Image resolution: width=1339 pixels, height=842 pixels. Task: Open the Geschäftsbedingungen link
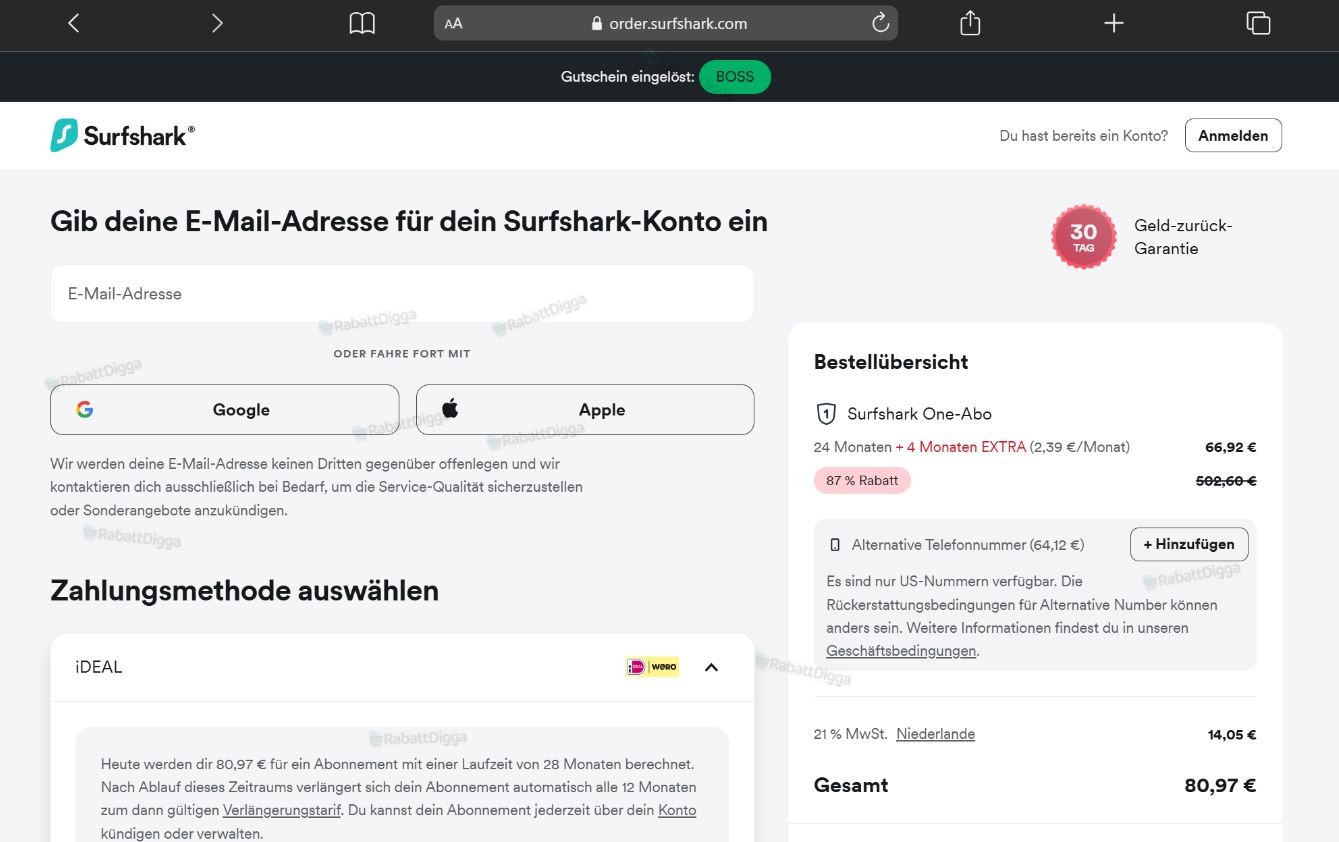(x=901, y=651)
